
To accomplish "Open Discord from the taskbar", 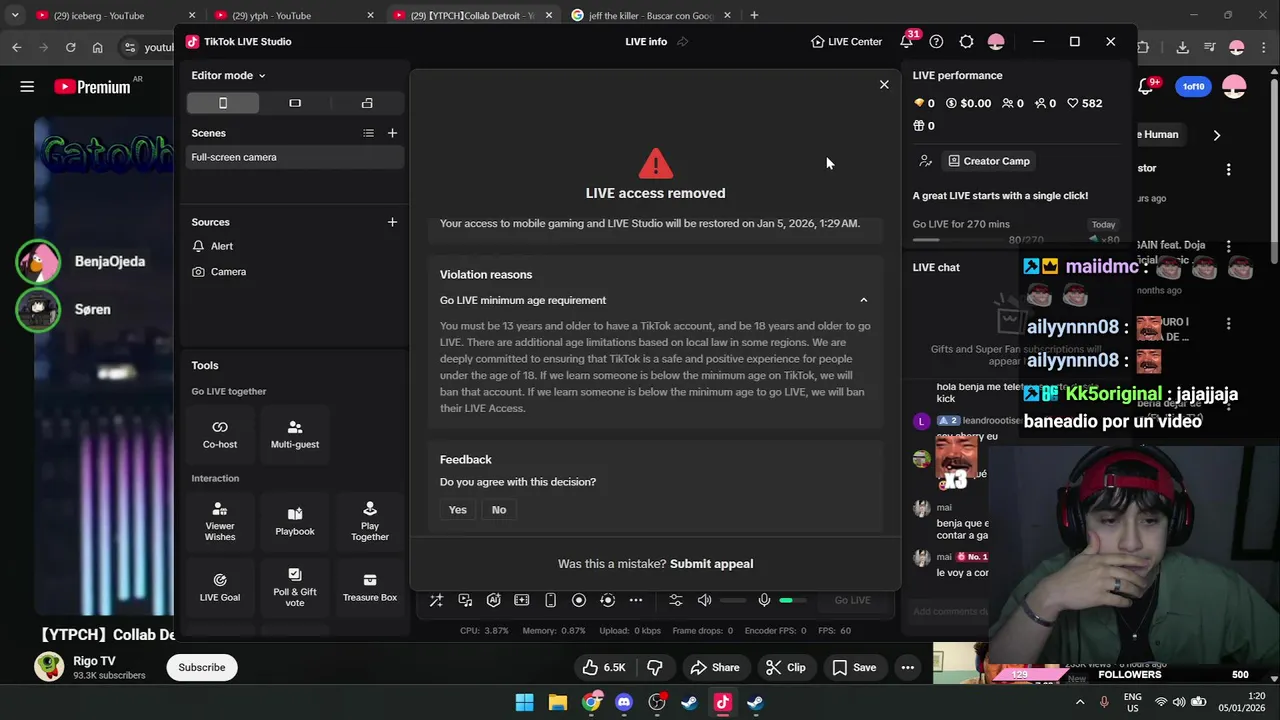I will [x=624, y=703].
